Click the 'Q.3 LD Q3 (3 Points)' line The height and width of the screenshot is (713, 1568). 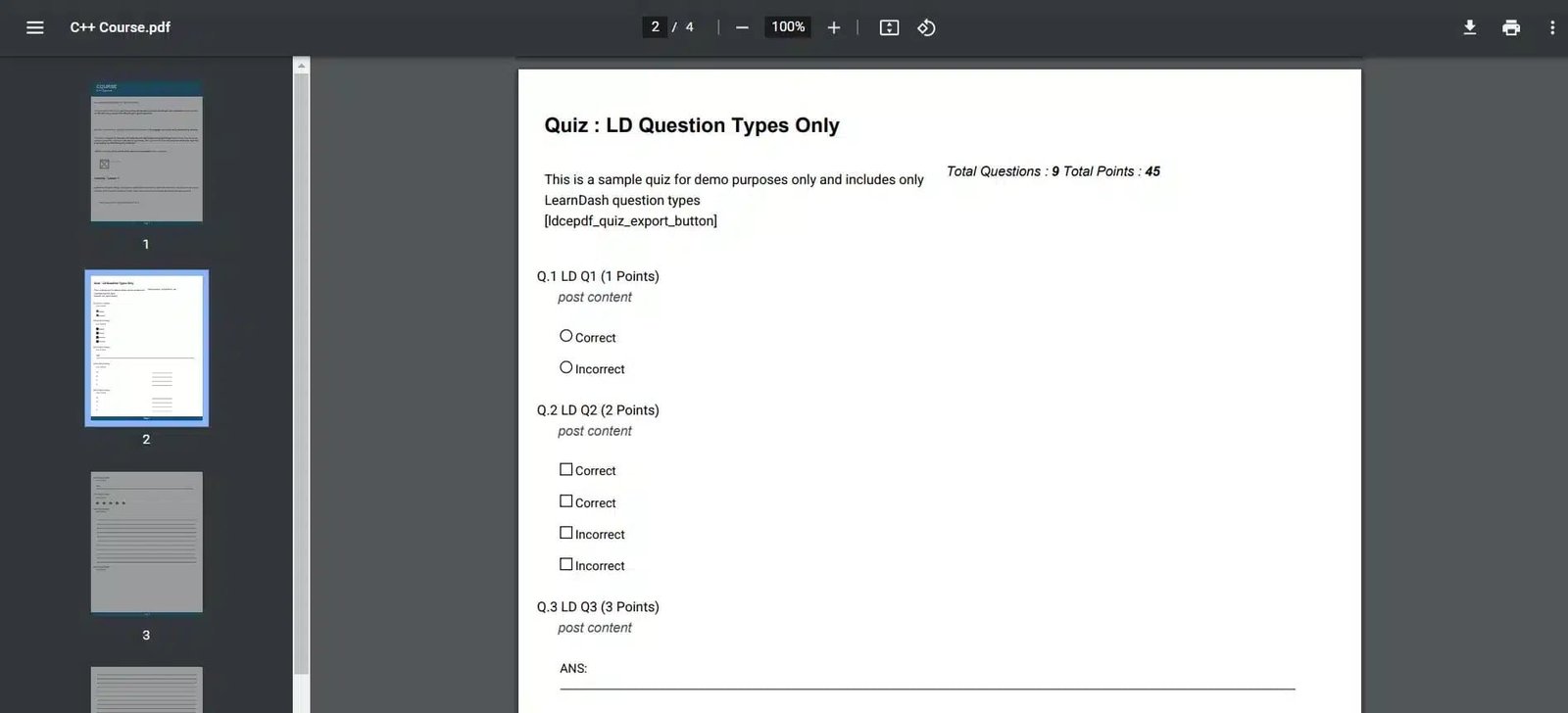click(598, 607)
